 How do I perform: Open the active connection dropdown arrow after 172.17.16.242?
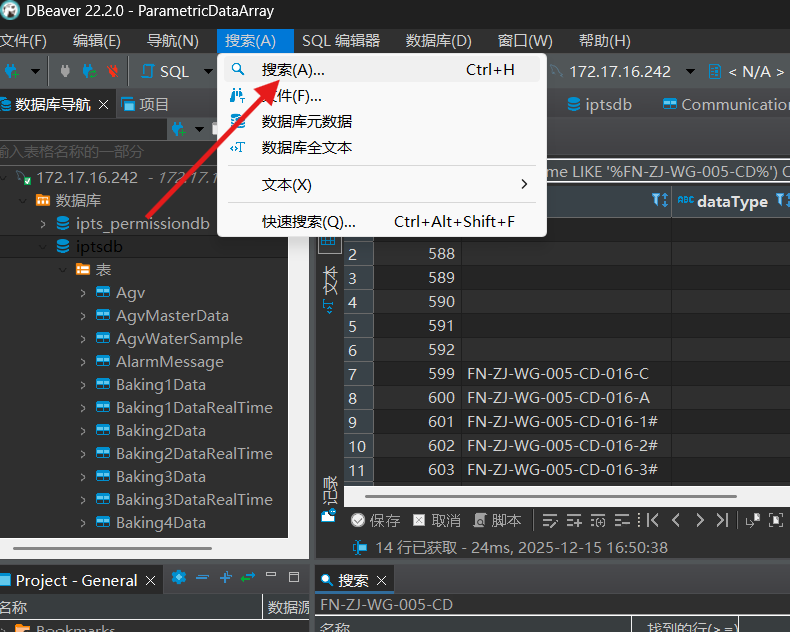point(690,71)
